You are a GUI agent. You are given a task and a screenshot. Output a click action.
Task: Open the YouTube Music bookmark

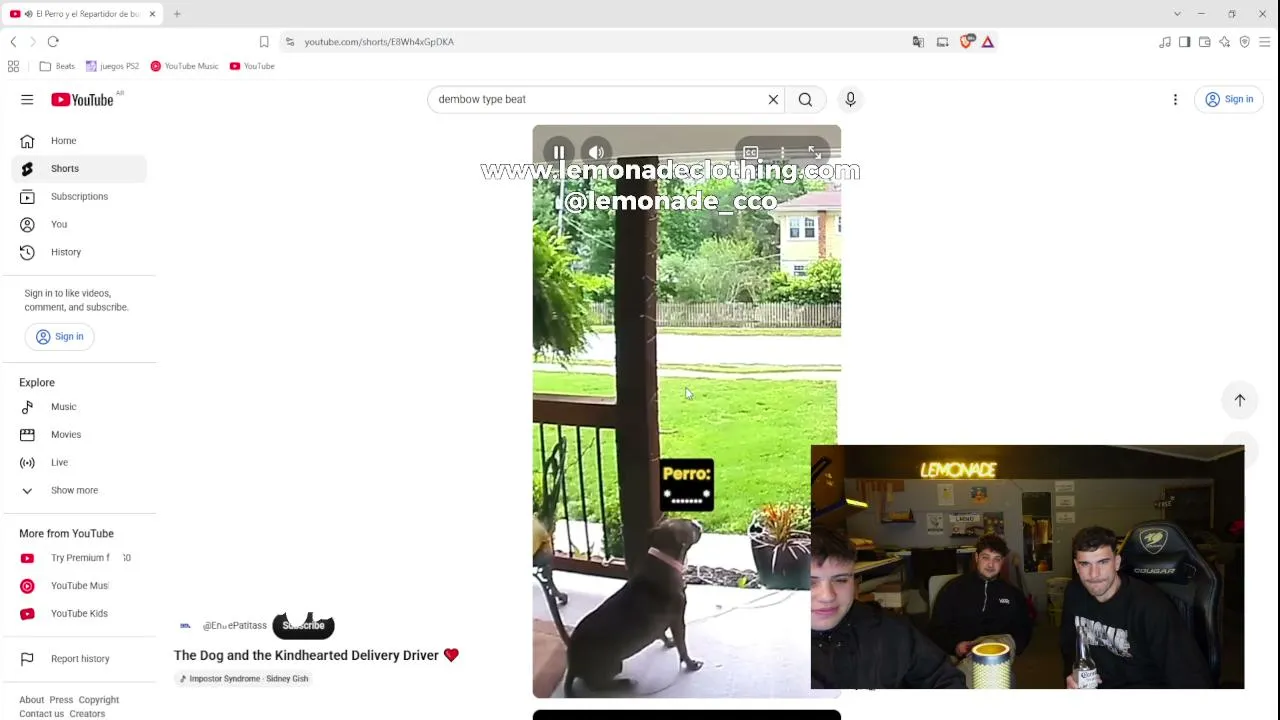pos(184,66)
